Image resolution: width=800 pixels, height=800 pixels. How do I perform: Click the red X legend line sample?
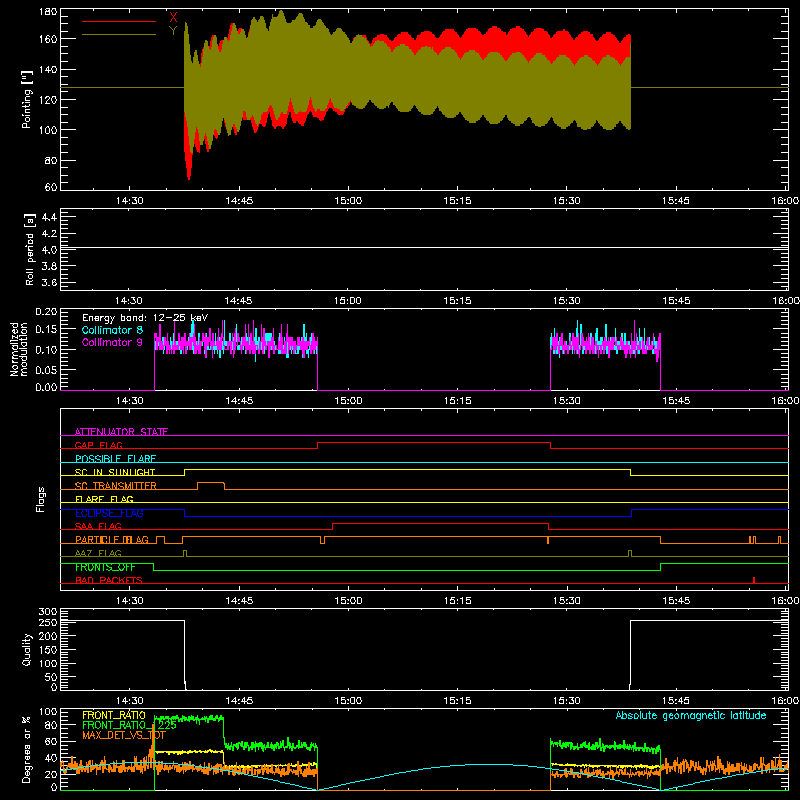pyautogui.click(x=119, y=21)
